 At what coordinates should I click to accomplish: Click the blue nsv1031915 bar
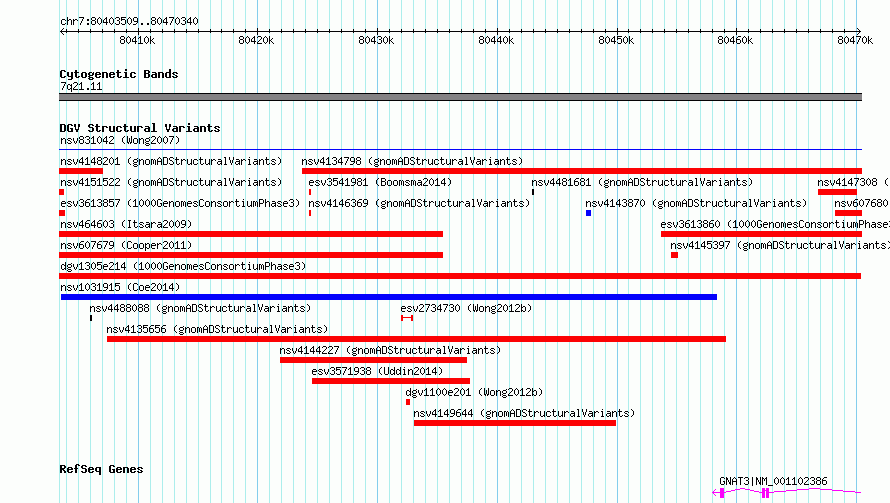(389, 297)
